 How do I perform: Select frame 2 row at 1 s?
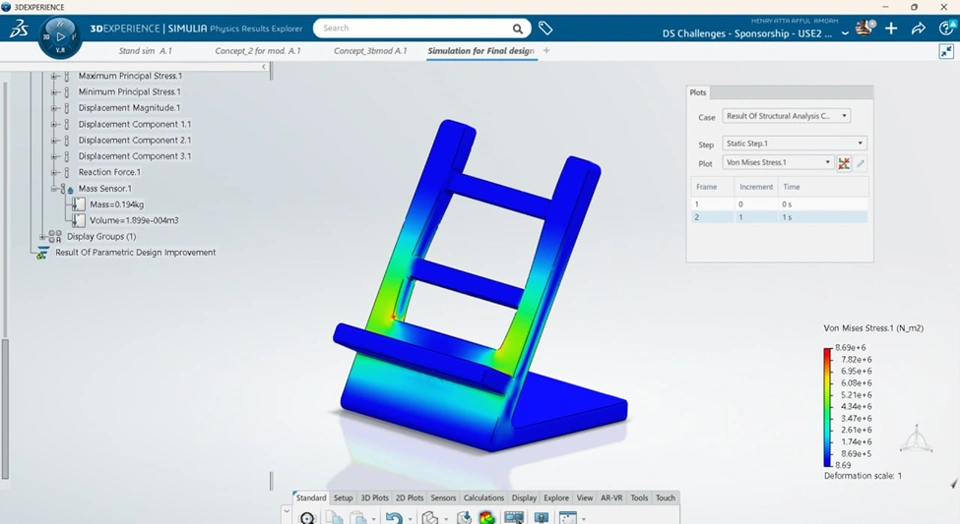pos(779,217)
